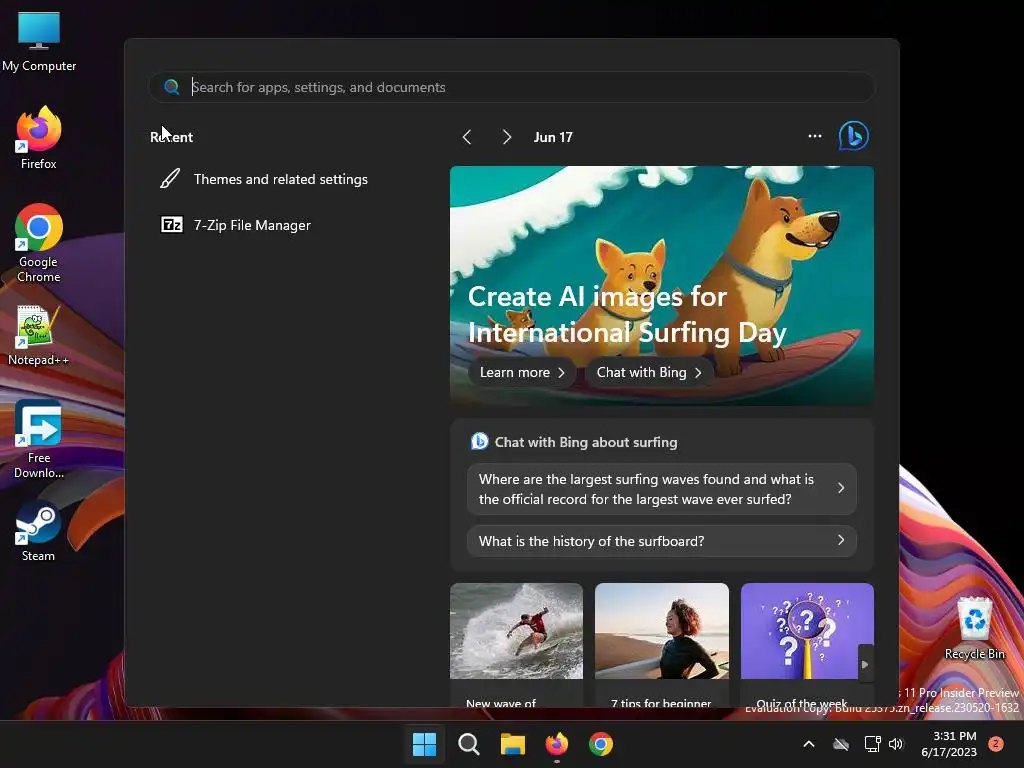
Task: Launch Firefox from desktop shortcut
Action: (x=39, y=138)
